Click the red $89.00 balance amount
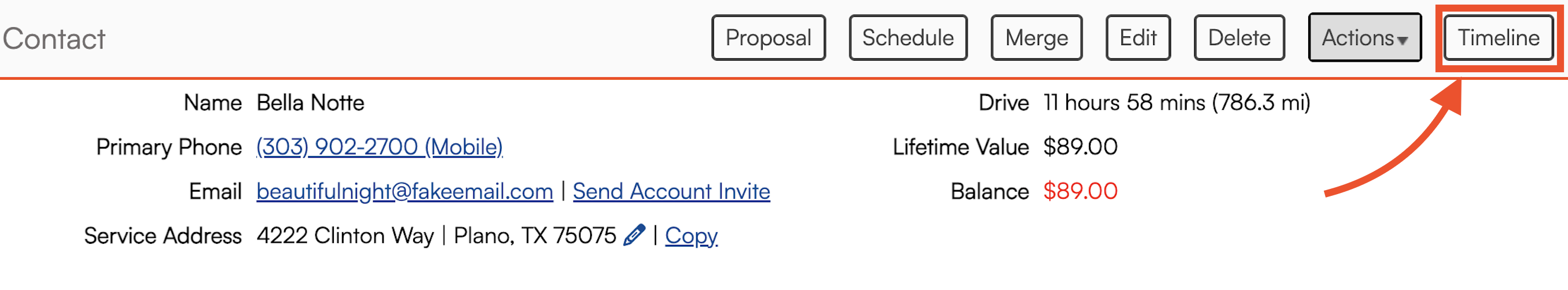The image size is (1568, 290). click(x=1080, y=191)
